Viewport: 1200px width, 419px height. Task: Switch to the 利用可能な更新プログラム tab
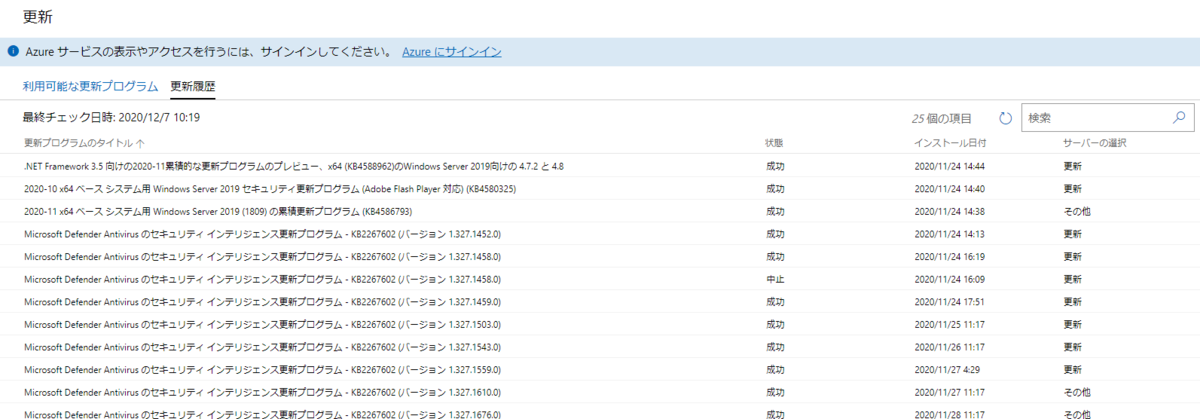pyautogui.click(x=91, y=87)
